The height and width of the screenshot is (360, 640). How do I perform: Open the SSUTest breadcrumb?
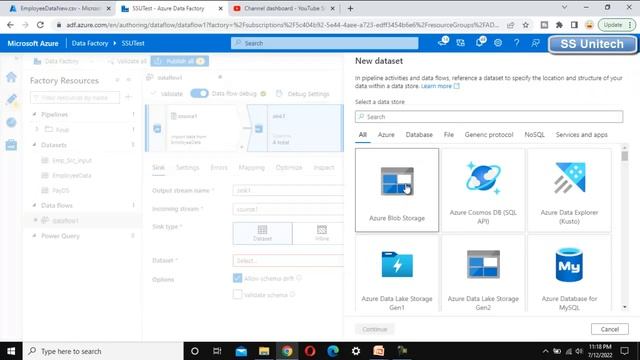(133, 43)
